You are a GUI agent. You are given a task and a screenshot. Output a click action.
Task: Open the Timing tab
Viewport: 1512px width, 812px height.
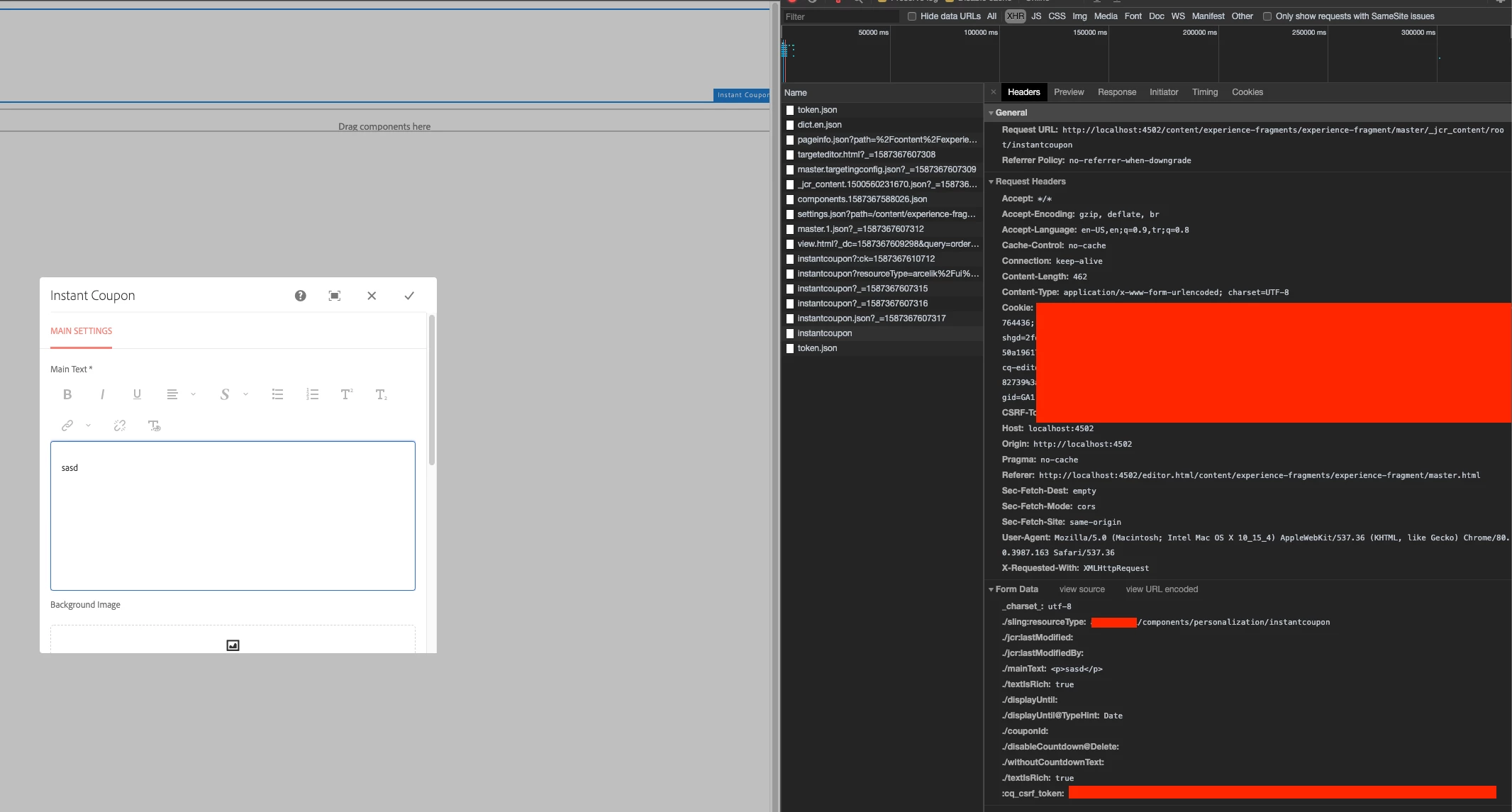[x=1204, y=92]
